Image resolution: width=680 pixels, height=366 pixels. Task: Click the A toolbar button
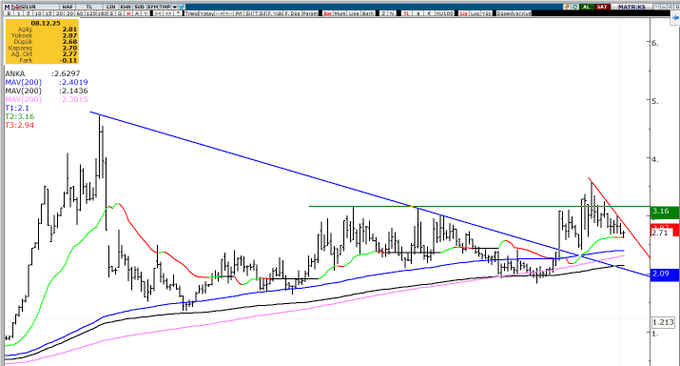click(x=136, y=13)
